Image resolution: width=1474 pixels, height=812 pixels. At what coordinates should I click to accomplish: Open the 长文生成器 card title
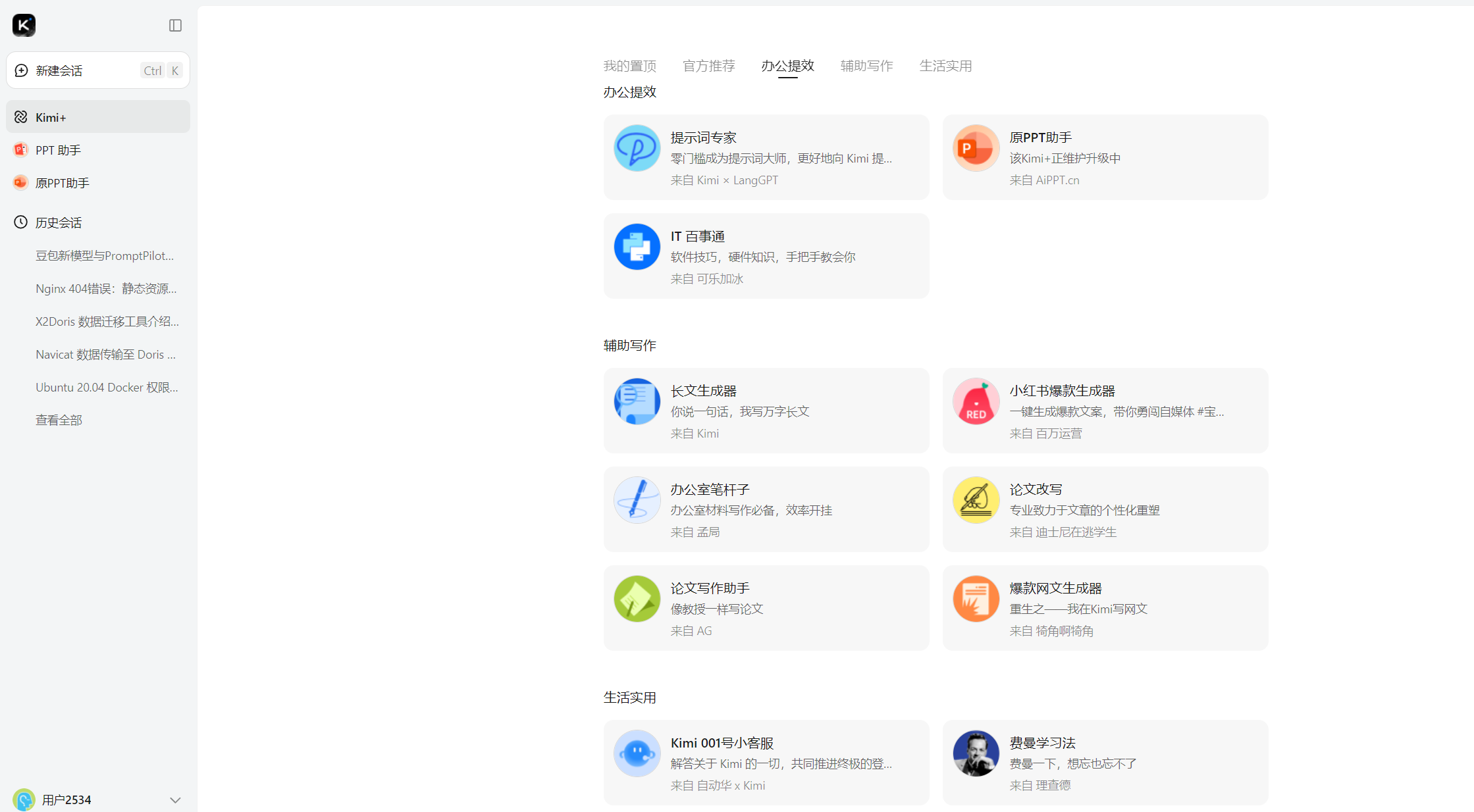pos(703,391)
